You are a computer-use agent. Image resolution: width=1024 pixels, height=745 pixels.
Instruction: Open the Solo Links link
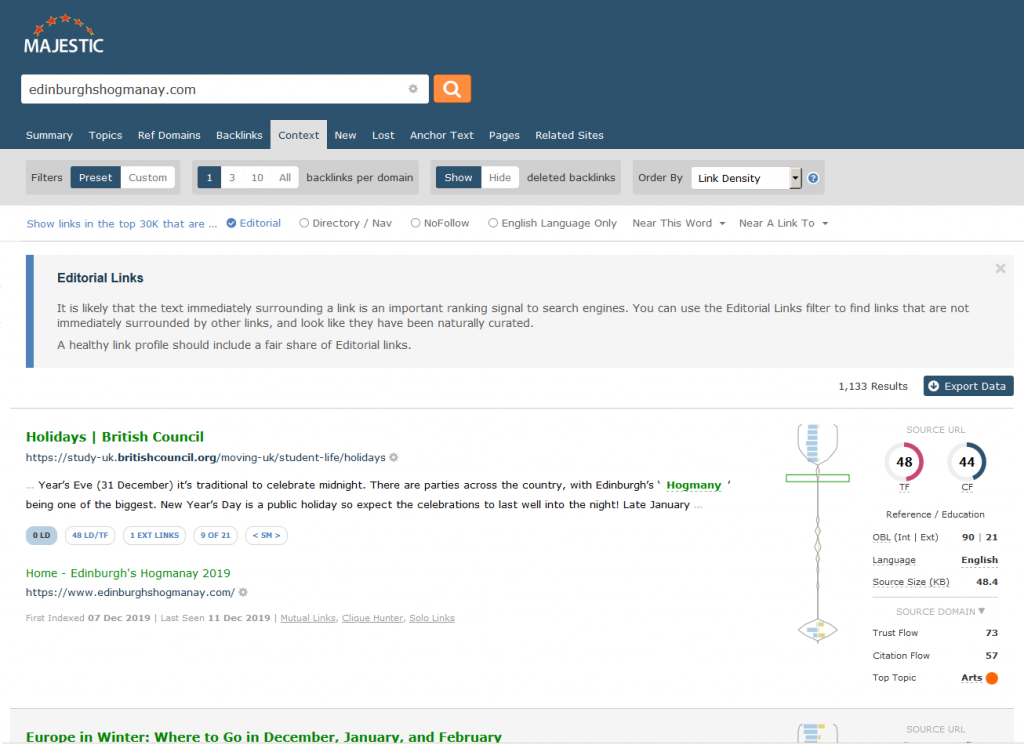pyautogui.click(x=432, y=618)
